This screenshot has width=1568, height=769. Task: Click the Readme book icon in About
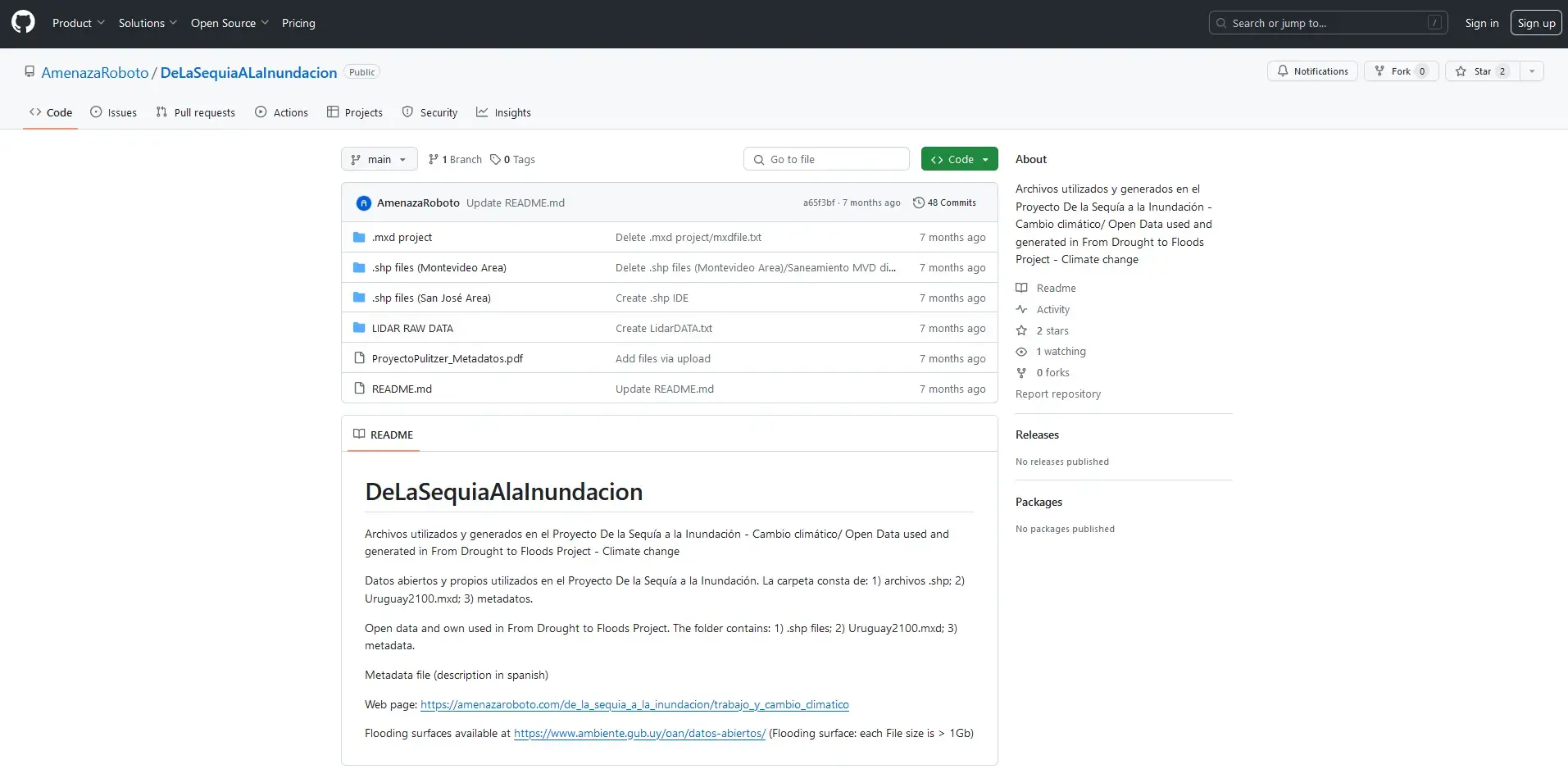(1021, 288)
